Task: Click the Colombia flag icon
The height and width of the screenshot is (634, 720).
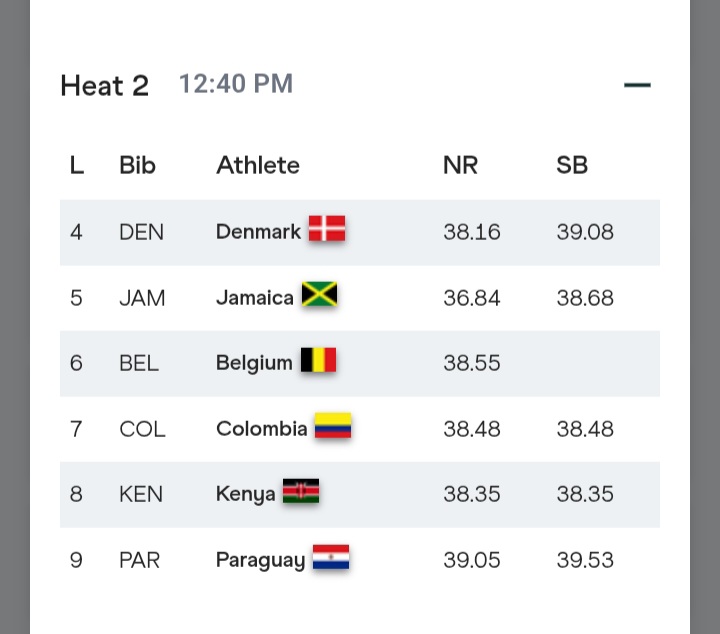Action: 333,427
